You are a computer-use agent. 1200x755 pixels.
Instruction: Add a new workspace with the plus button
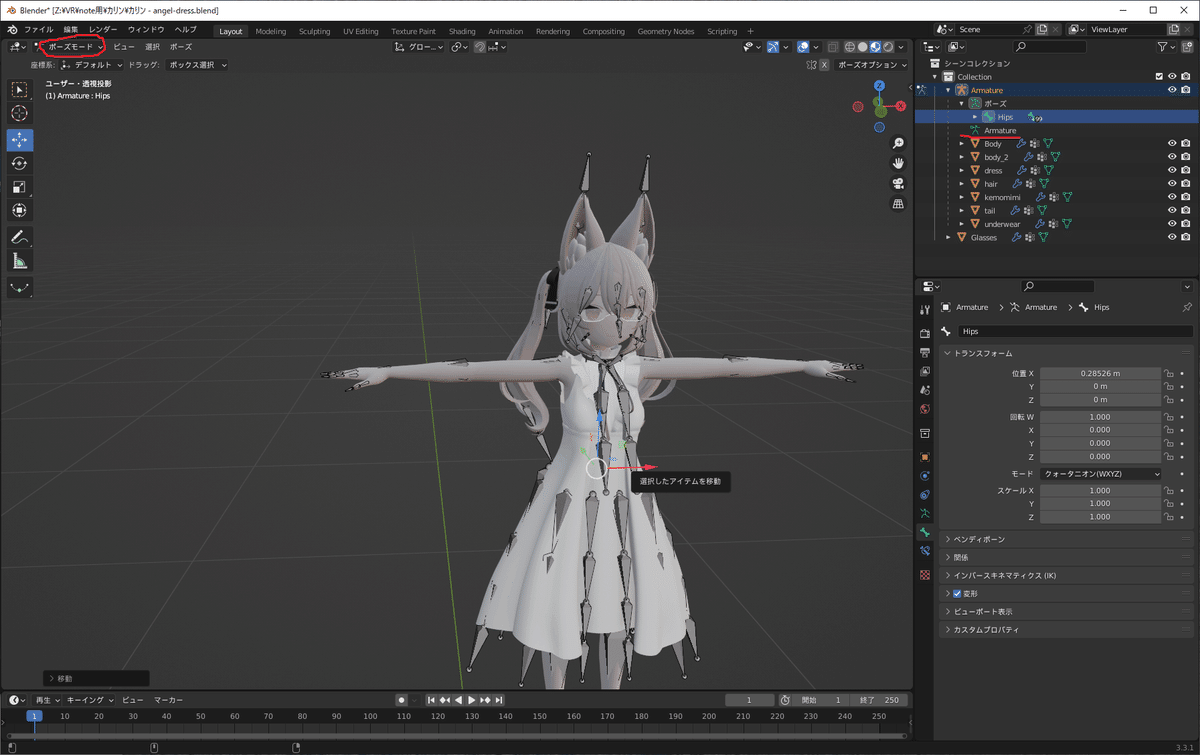750,31
